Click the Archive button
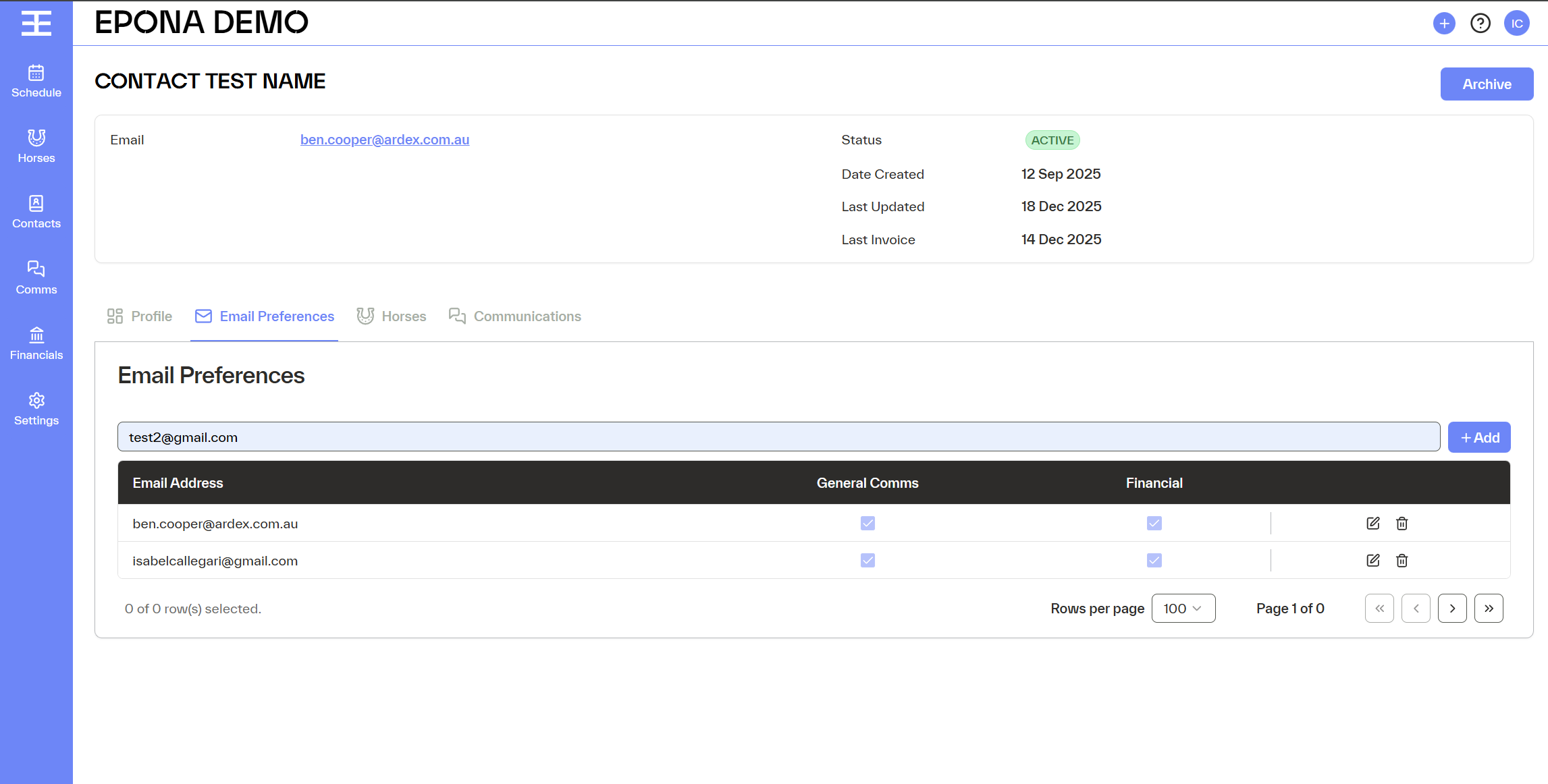The width and height of the screenshot is (1548, 784). (1487, 84)
